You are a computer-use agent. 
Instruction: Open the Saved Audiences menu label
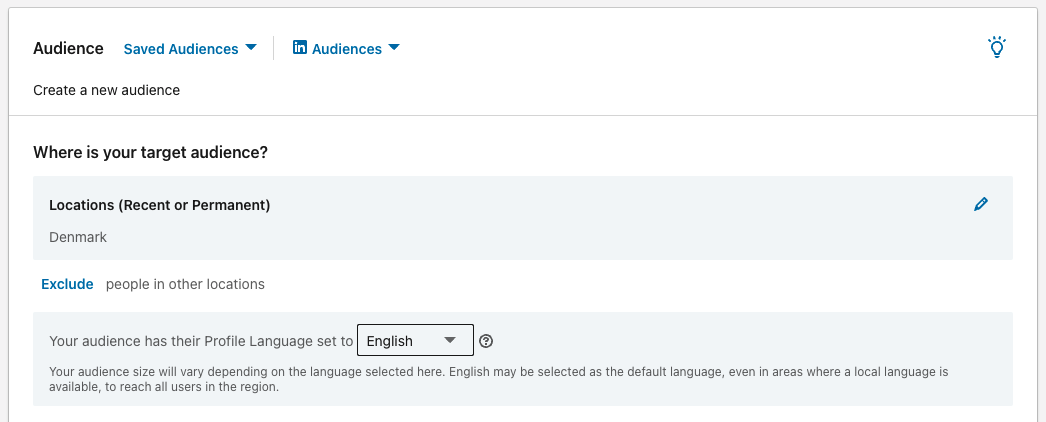tap(181, 49)
